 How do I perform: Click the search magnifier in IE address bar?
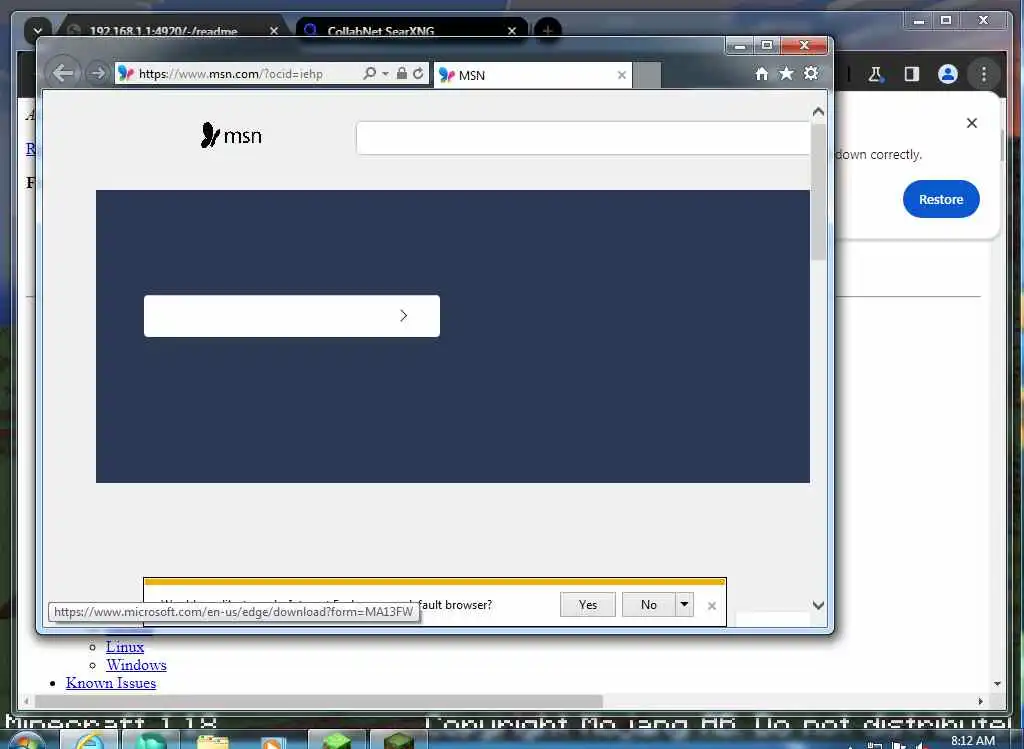tap(369, 73)
